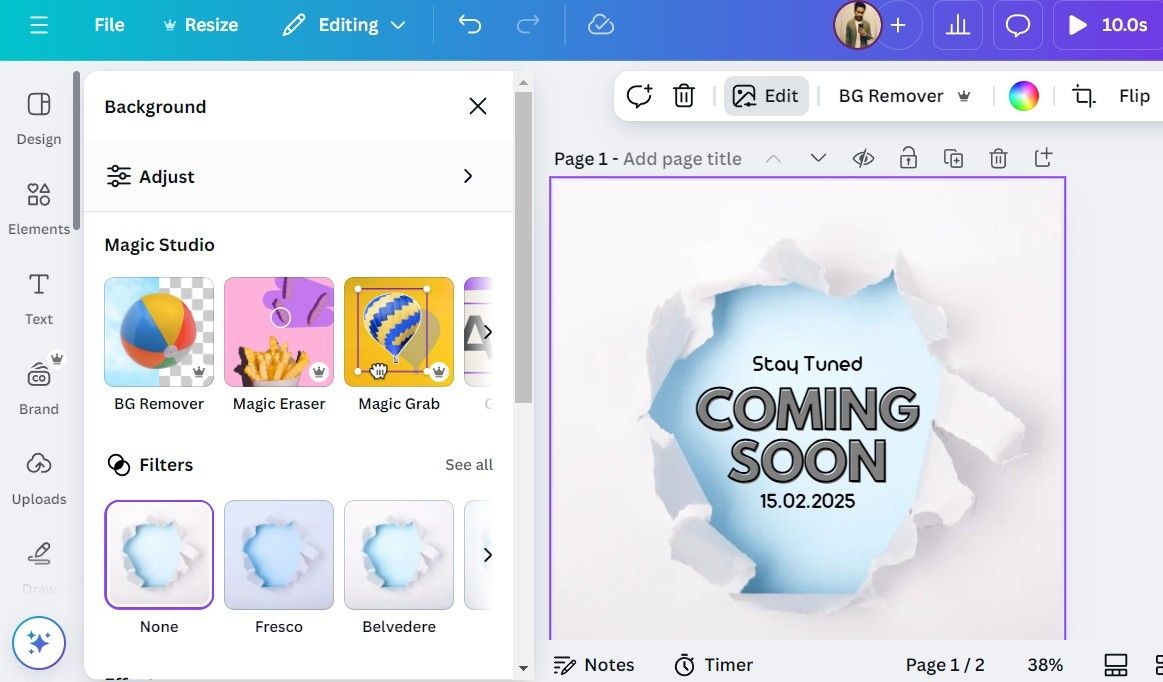Click the See all filters link

(x=469, y=464)
